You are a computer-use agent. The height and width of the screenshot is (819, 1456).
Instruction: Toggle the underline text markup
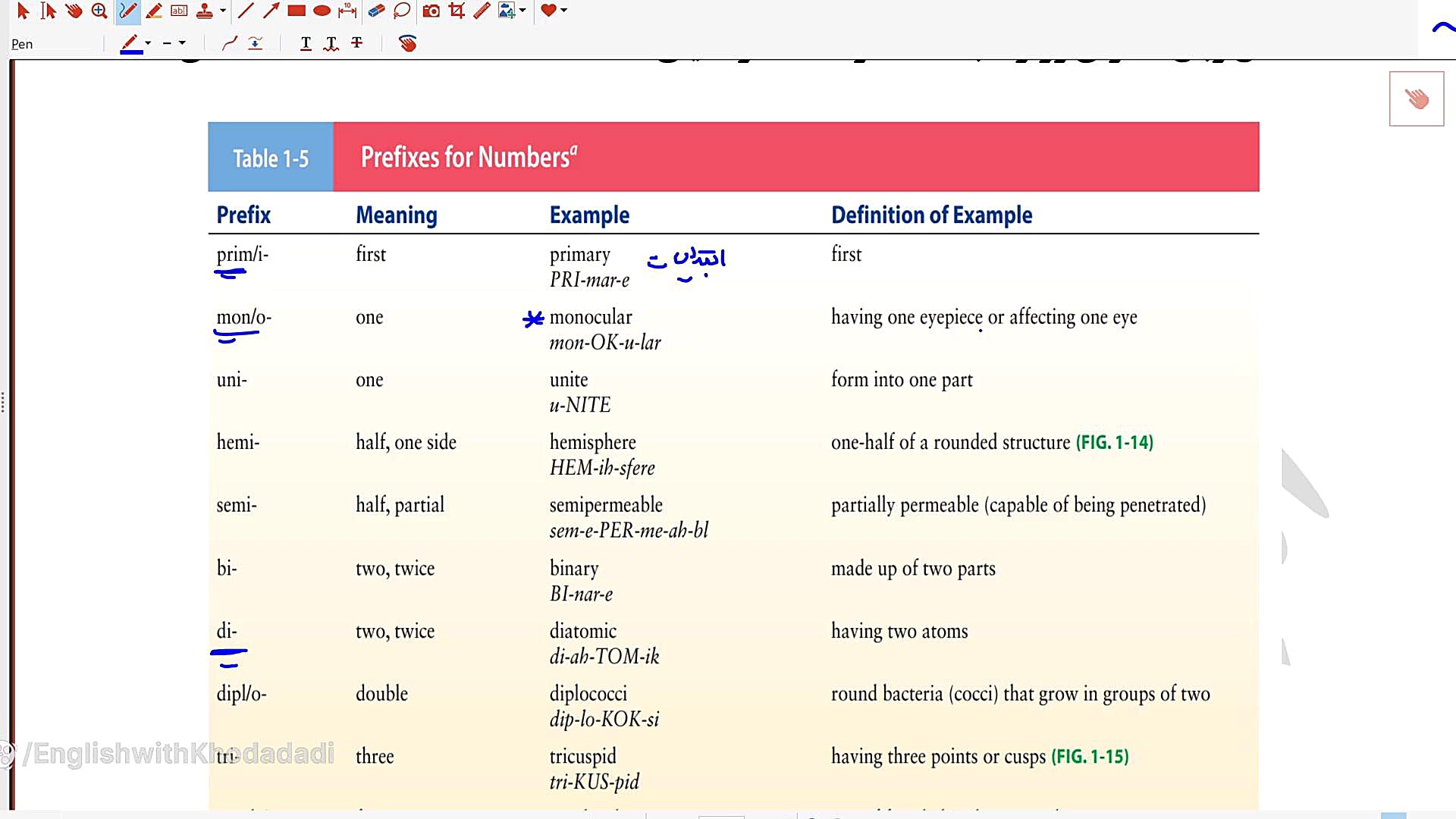pyautogui.click(x=306, y=43)
